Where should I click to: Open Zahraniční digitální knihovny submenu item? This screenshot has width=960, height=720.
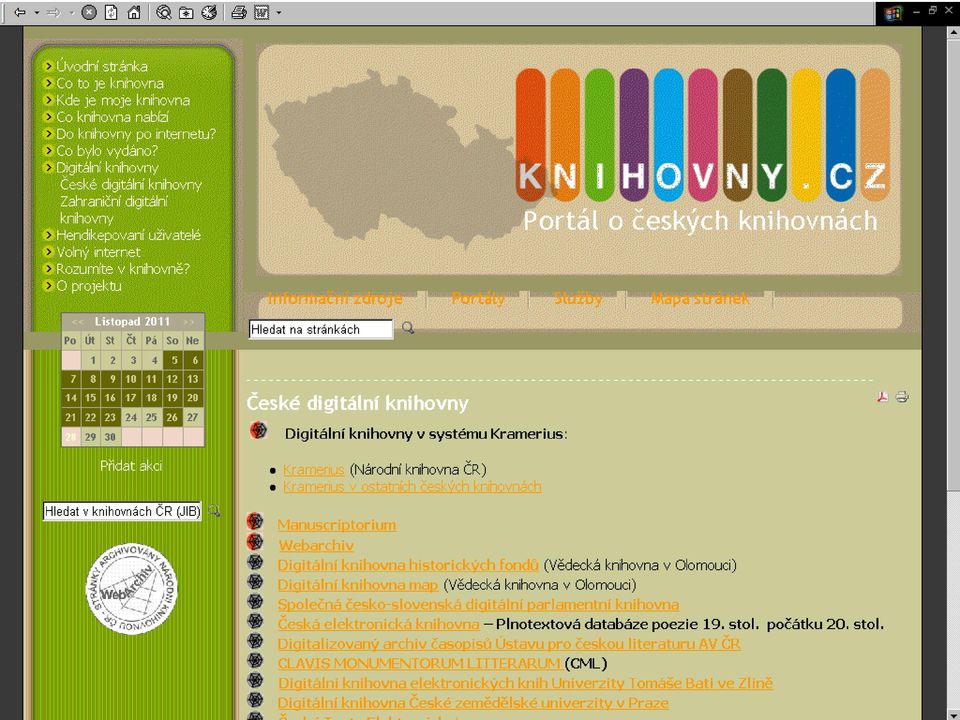coord(113,209)
